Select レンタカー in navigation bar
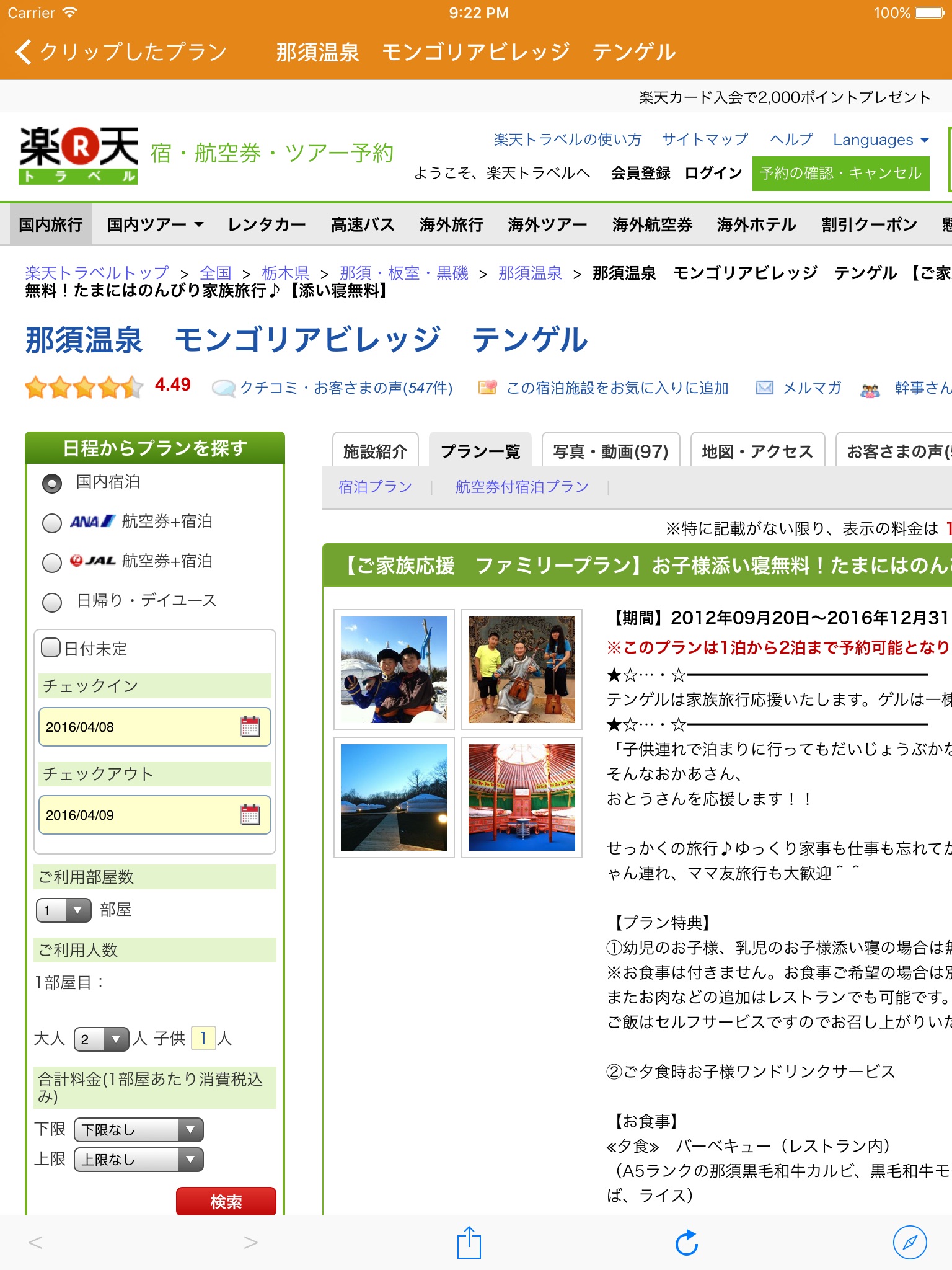Image resolution: width=952 pixels, height=1270 pixels. coord(267,224)
